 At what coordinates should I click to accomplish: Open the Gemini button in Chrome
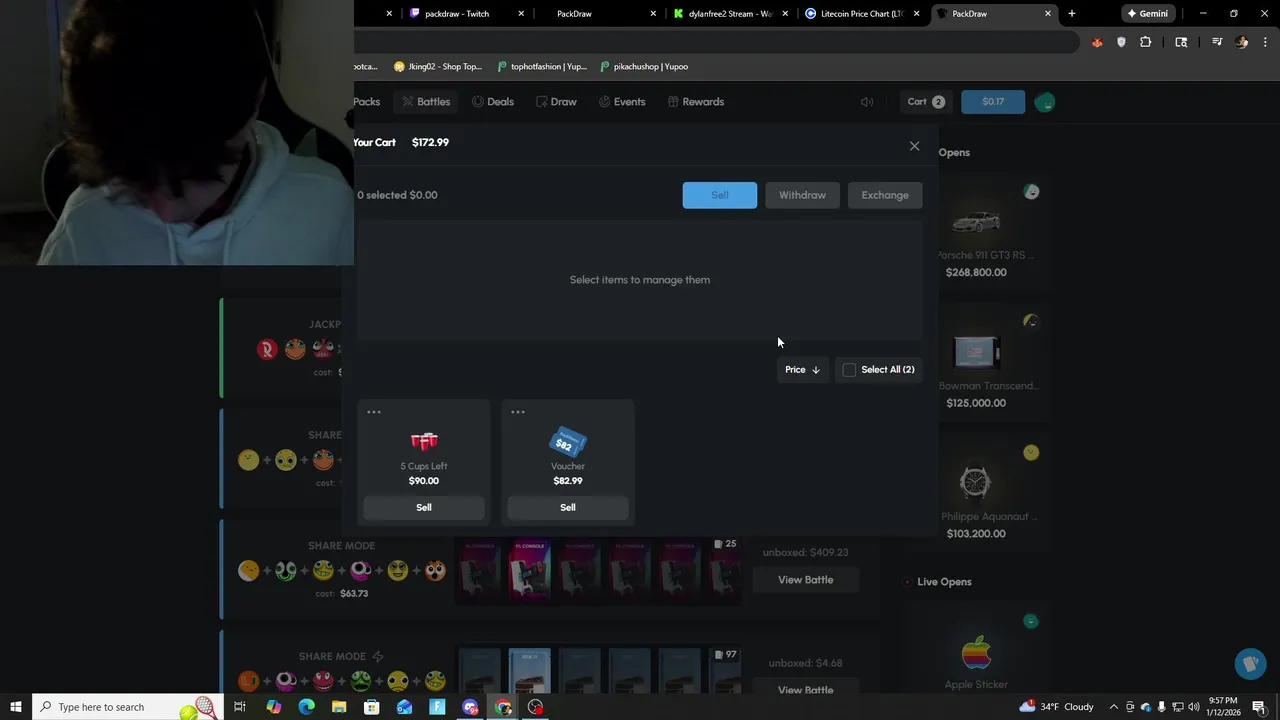tap(1147, 14)
